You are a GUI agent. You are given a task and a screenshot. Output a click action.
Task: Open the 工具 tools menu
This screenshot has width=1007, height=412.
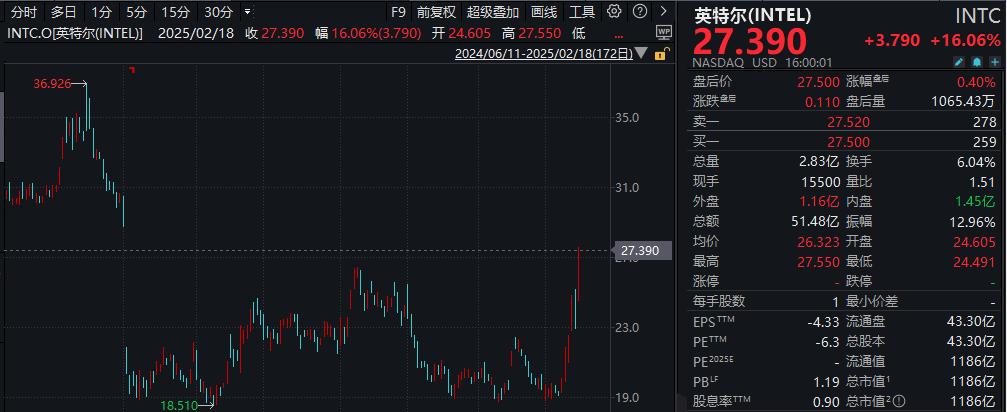(582, 12)
